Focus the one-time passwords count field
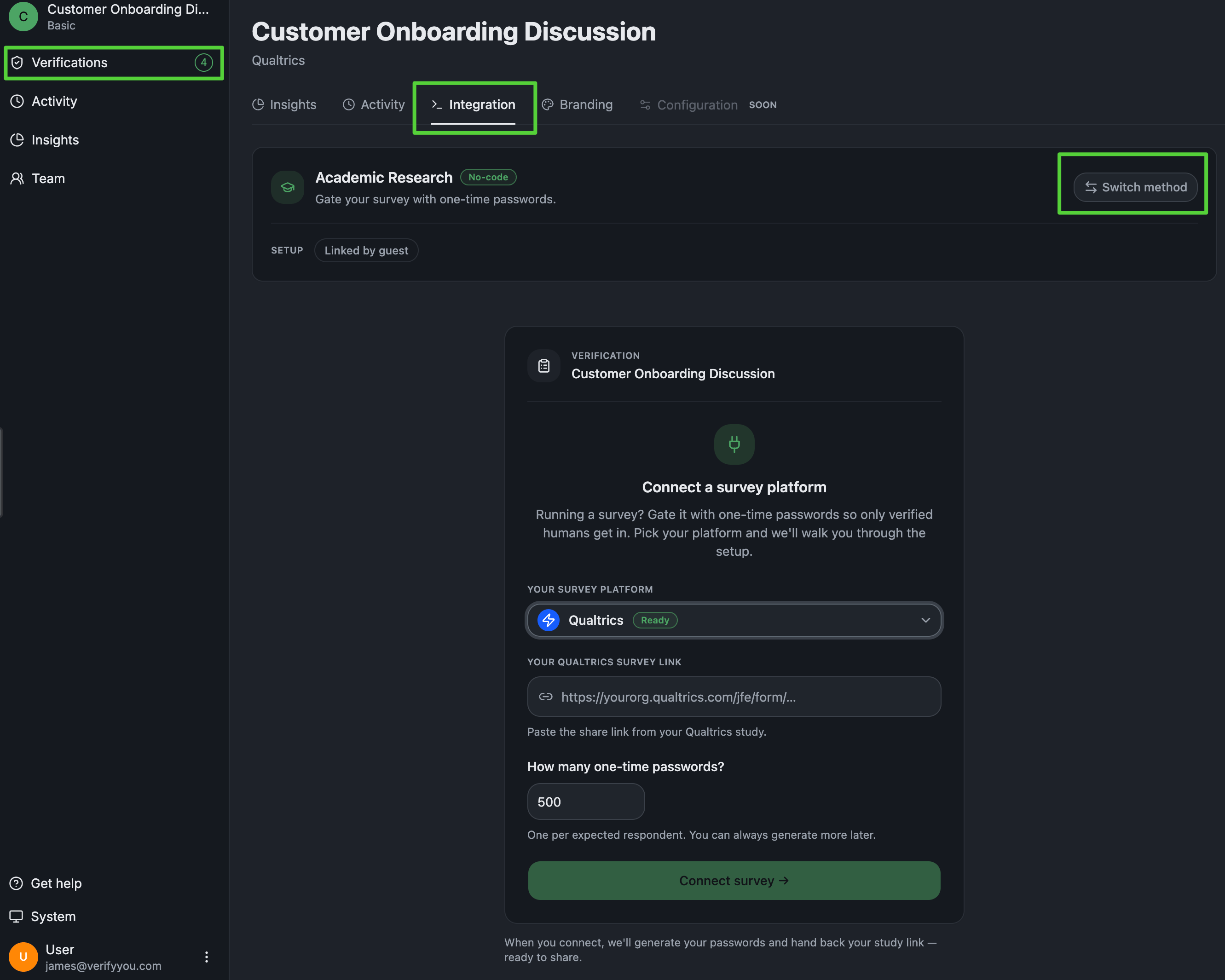The image size is (1225, 980). click(x=586, y=801)
